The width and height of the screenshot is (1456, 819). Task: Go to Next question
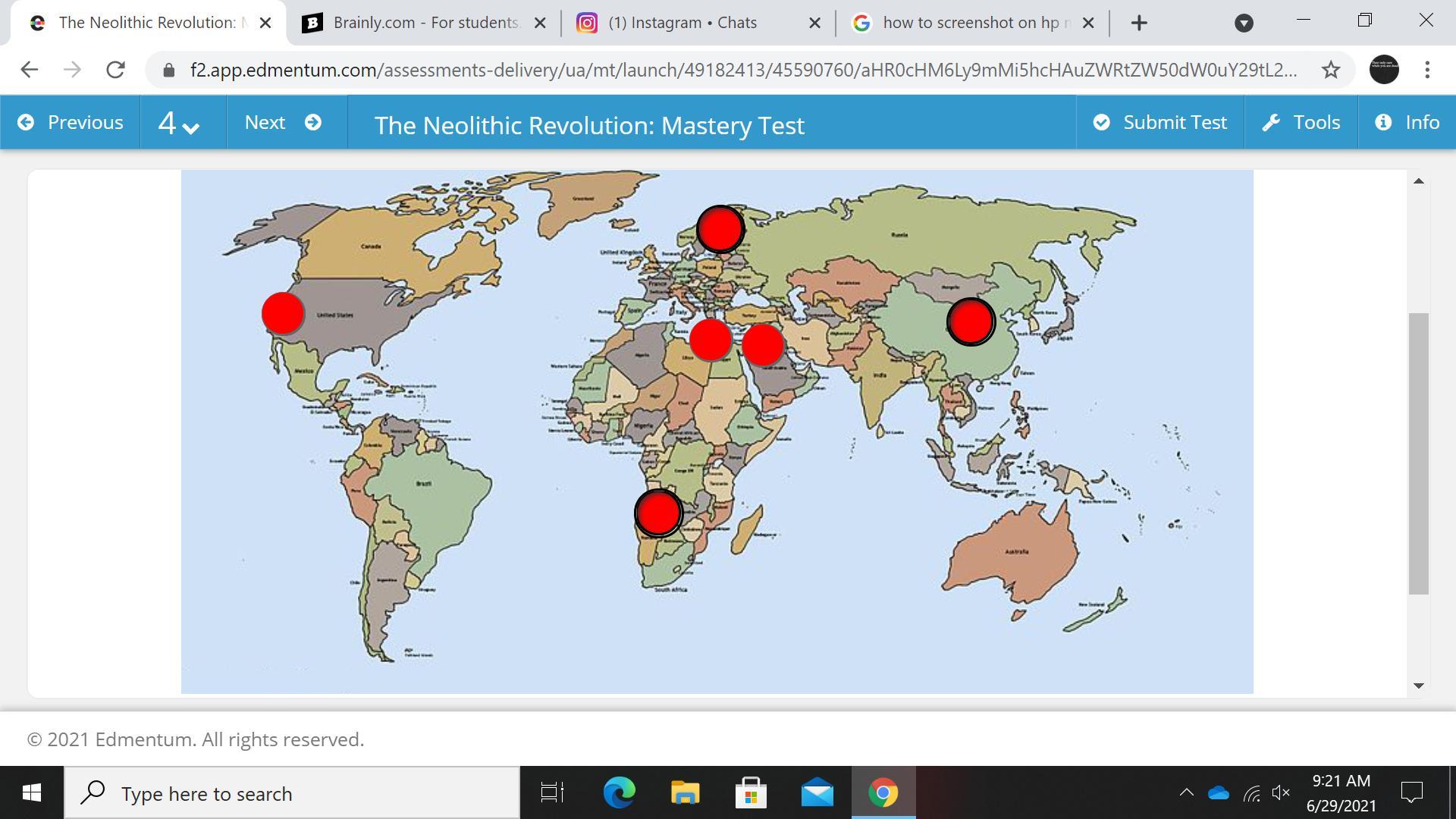[x=283, y=123]
